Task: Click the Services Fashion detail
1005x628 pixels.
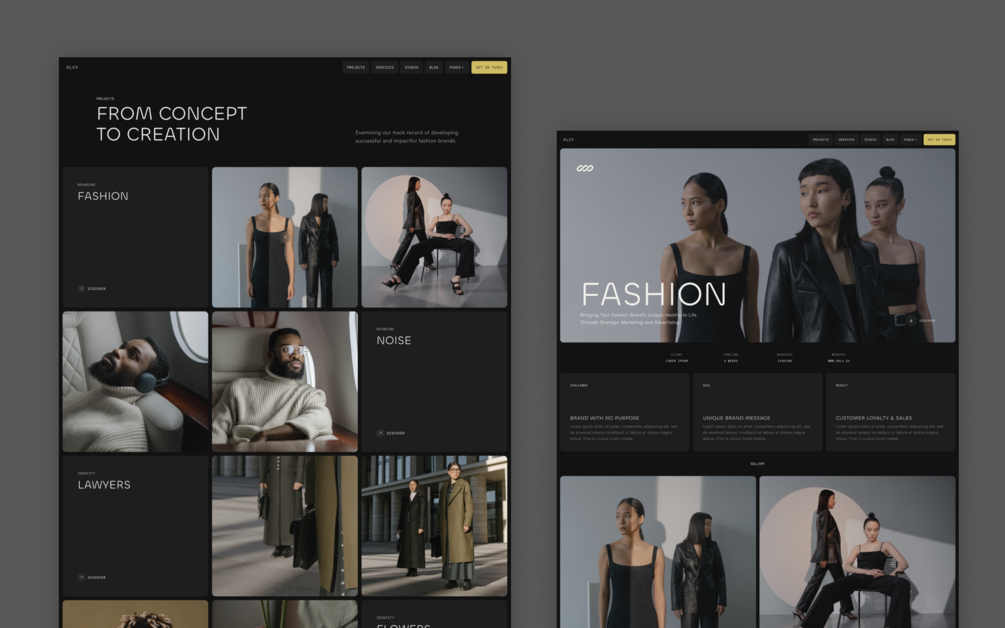Action: pos(785,358)
